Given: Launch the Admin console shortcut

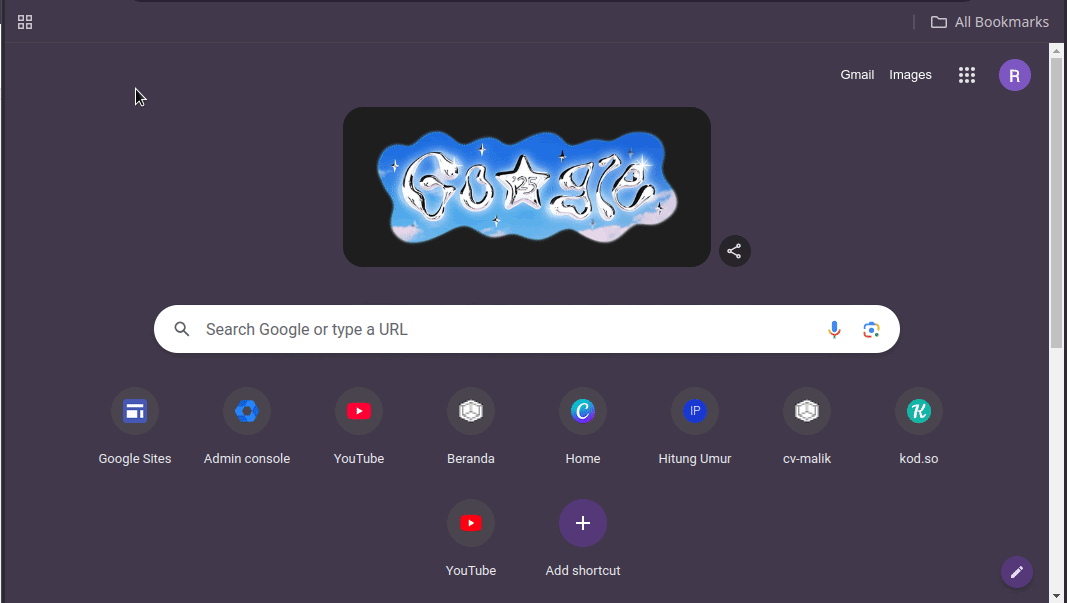Looking at the screenshot, I should click(247, 411).
